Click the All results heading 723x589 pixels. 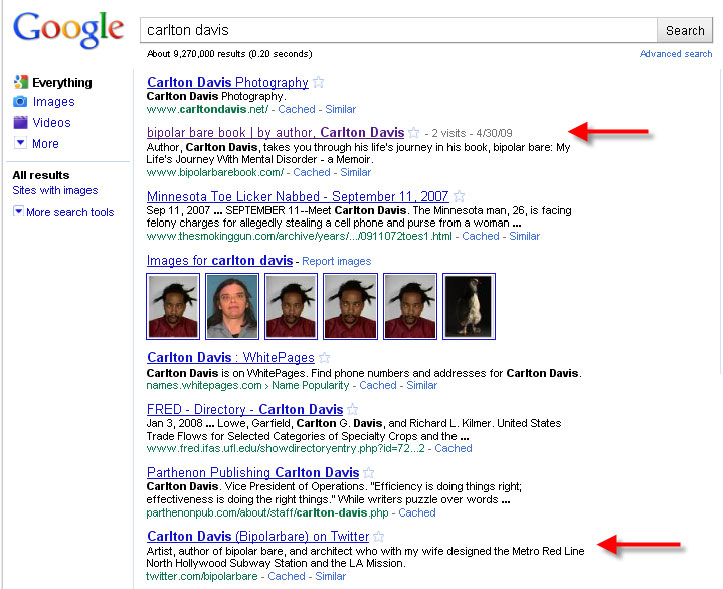[41, 175]
